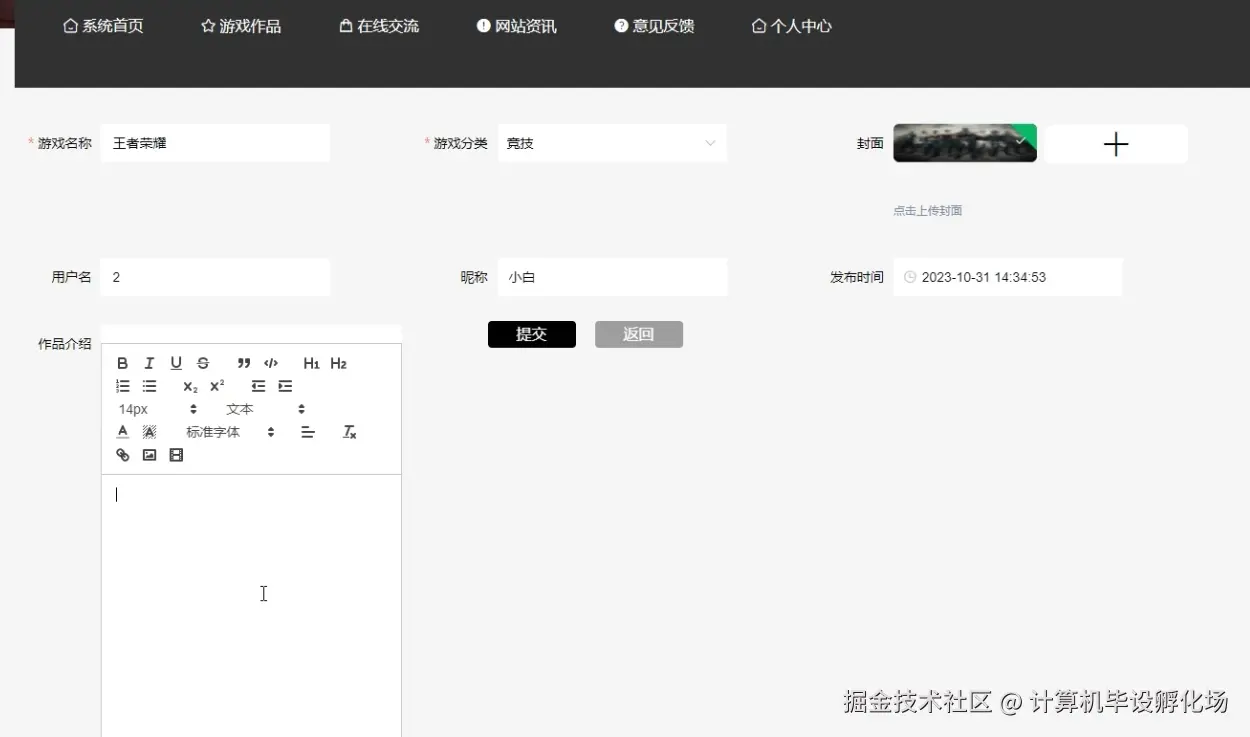Toggle ordered list formatting
Viewport: 1250px width, 737px height.
pyautogui.click(x=122, y=386)
